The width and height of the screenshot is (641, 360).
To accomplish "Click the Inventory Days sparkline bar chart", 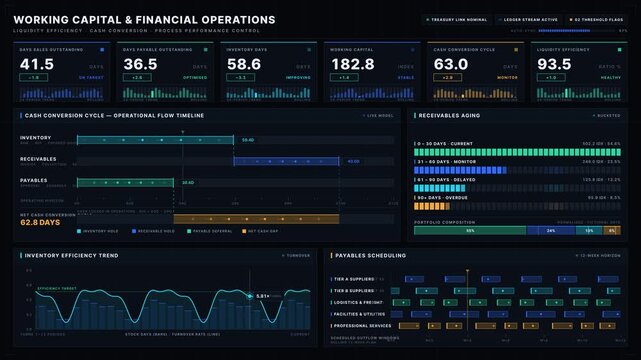I will pos(269,93).
